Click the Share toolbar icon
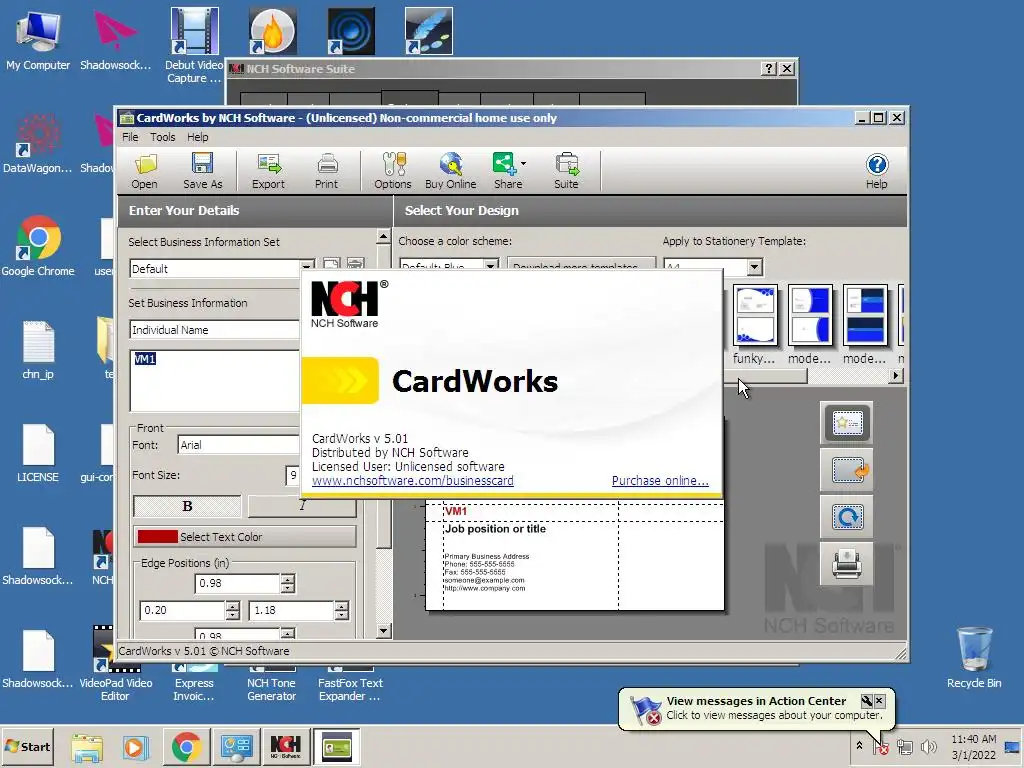The image size is (1024, 768). (x=506, y=172)
